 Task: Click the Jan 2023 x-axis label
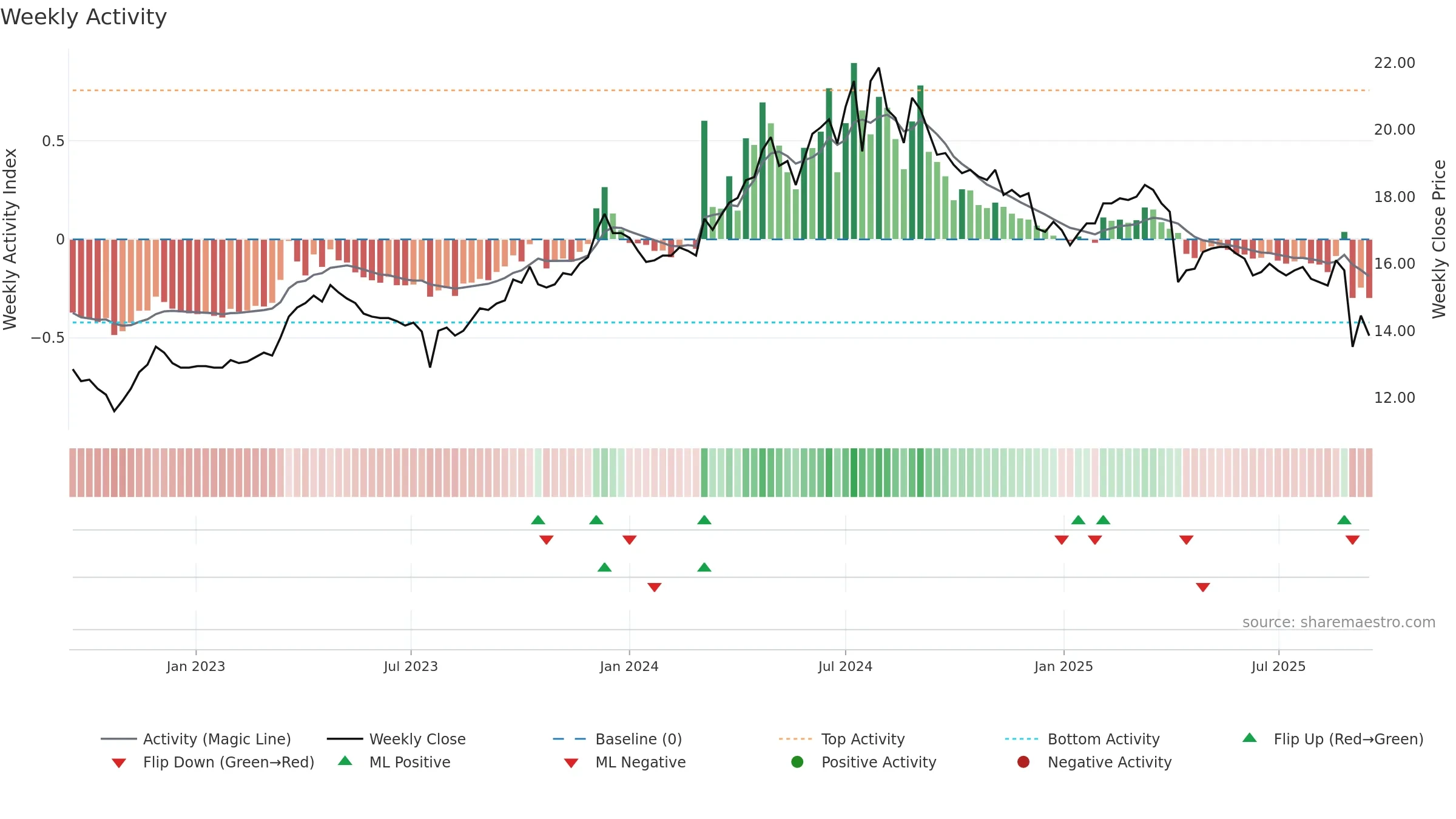(x=196, y=666)
